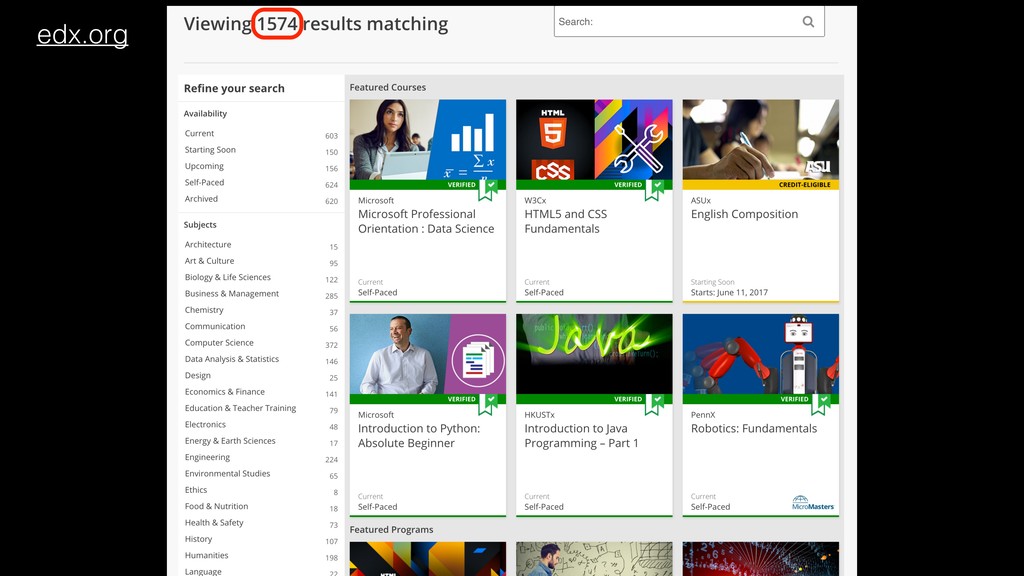The image size is (1024, 576).
Task: Click title 'English Composition'
Action: (744, 214)
